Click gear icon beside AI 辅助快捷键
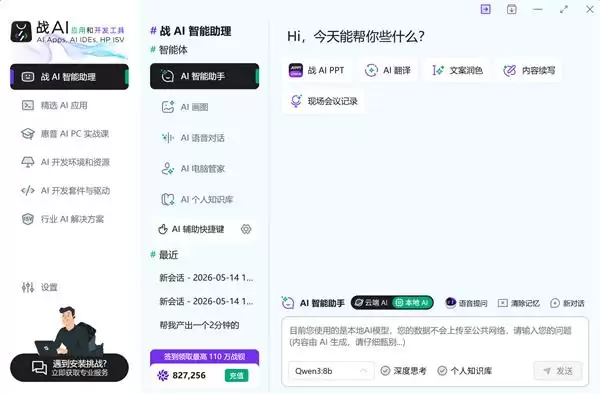Screen dimensions: 600x394 (246, 229)
